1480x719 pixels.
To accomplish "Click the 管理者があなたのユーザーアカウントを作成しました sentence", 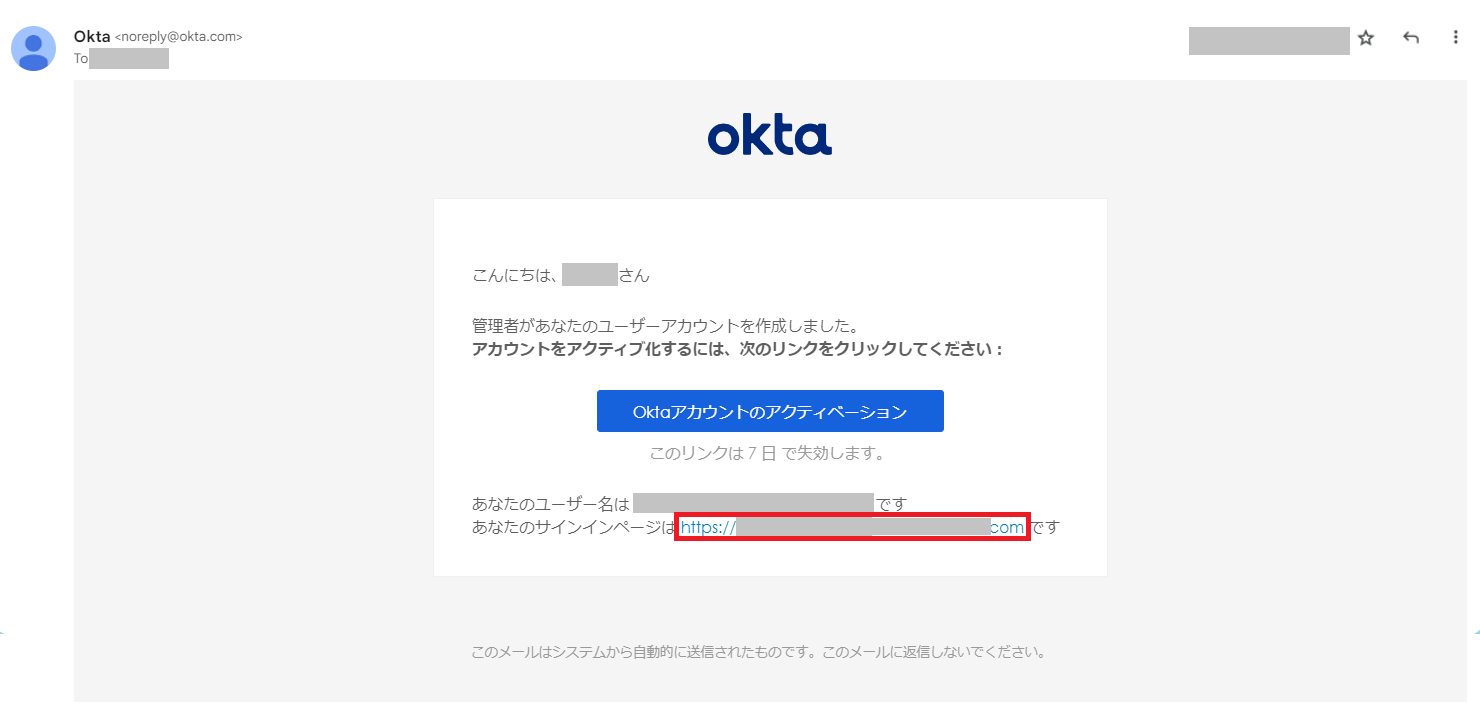I will coord(666,326).
